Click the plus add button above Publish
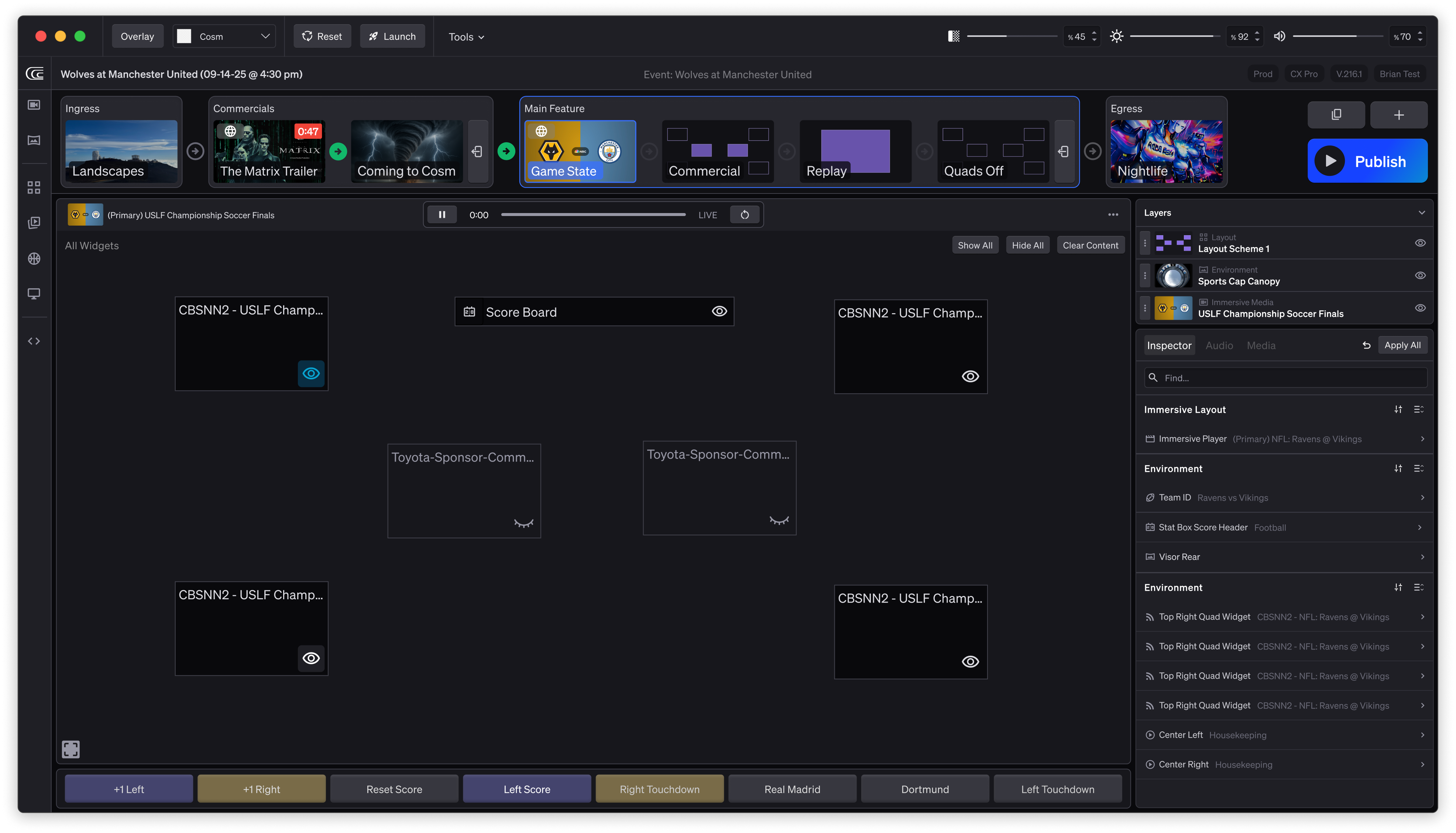Image resolution: width=1456 pixels, height=833 pixels. pos(1398,115)
